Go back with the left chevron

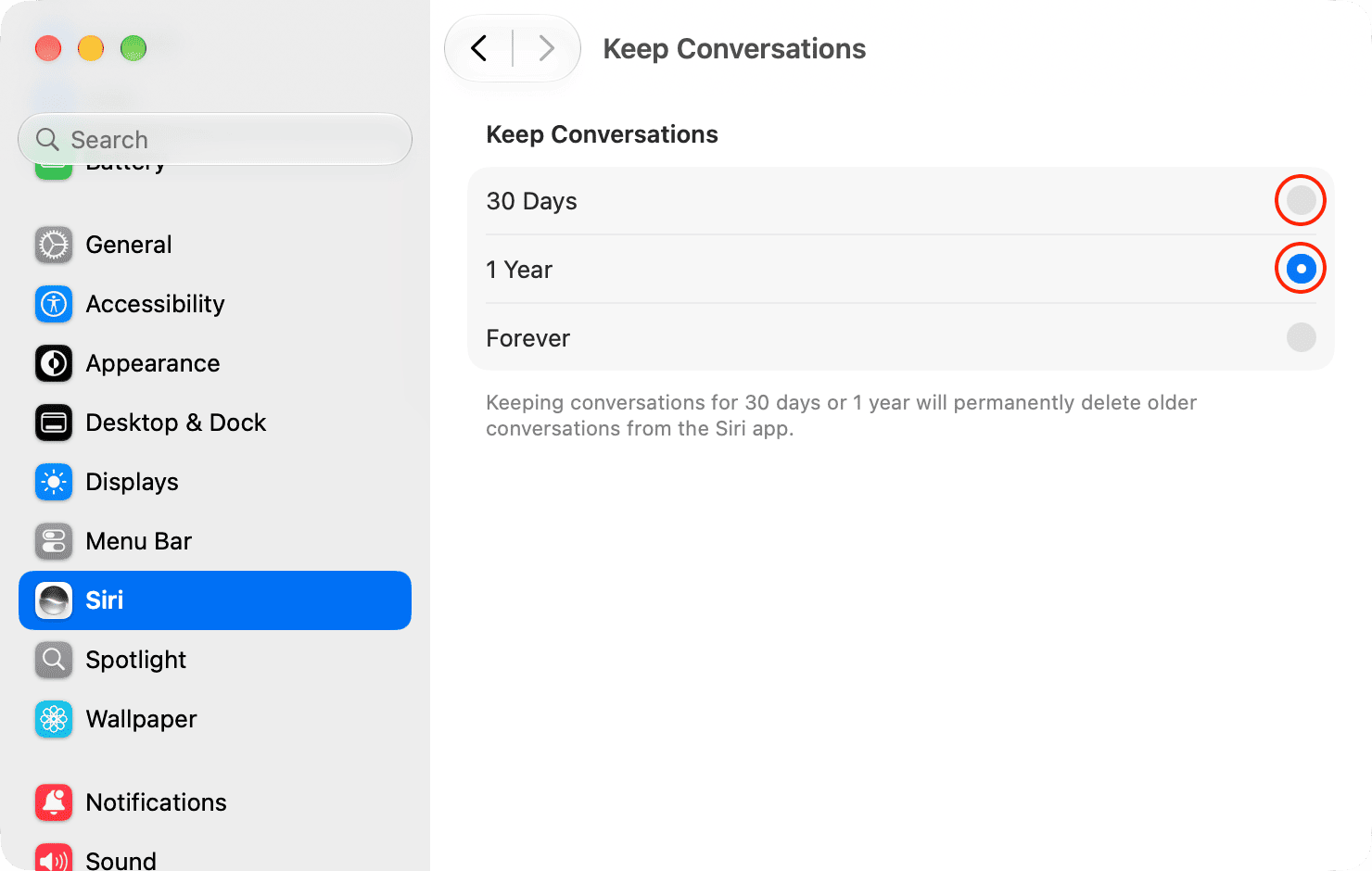pyautogui.click(x=479, y=48)
